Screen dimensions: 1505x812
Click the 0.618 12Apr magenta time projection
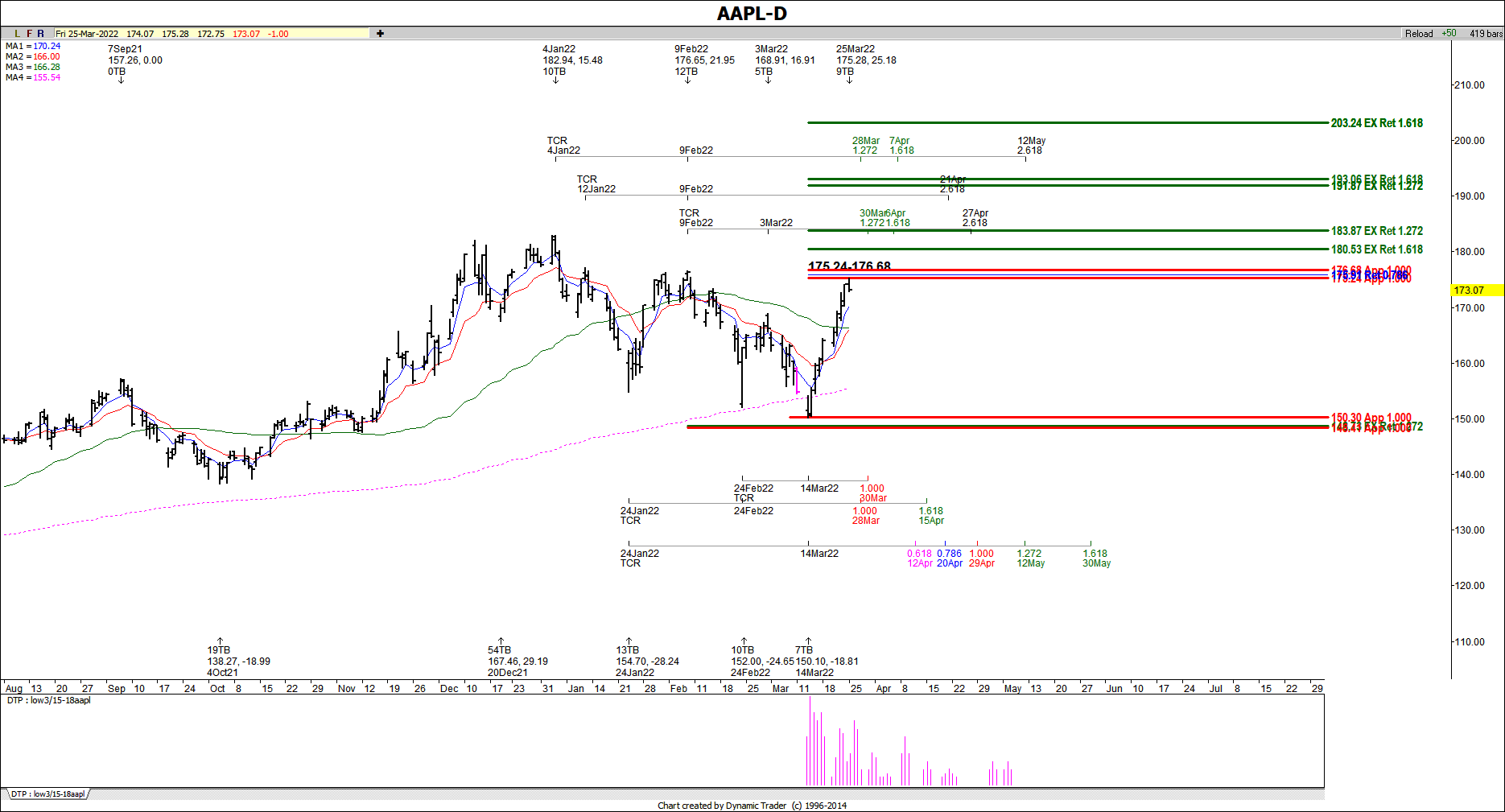(x=920, y=559)
